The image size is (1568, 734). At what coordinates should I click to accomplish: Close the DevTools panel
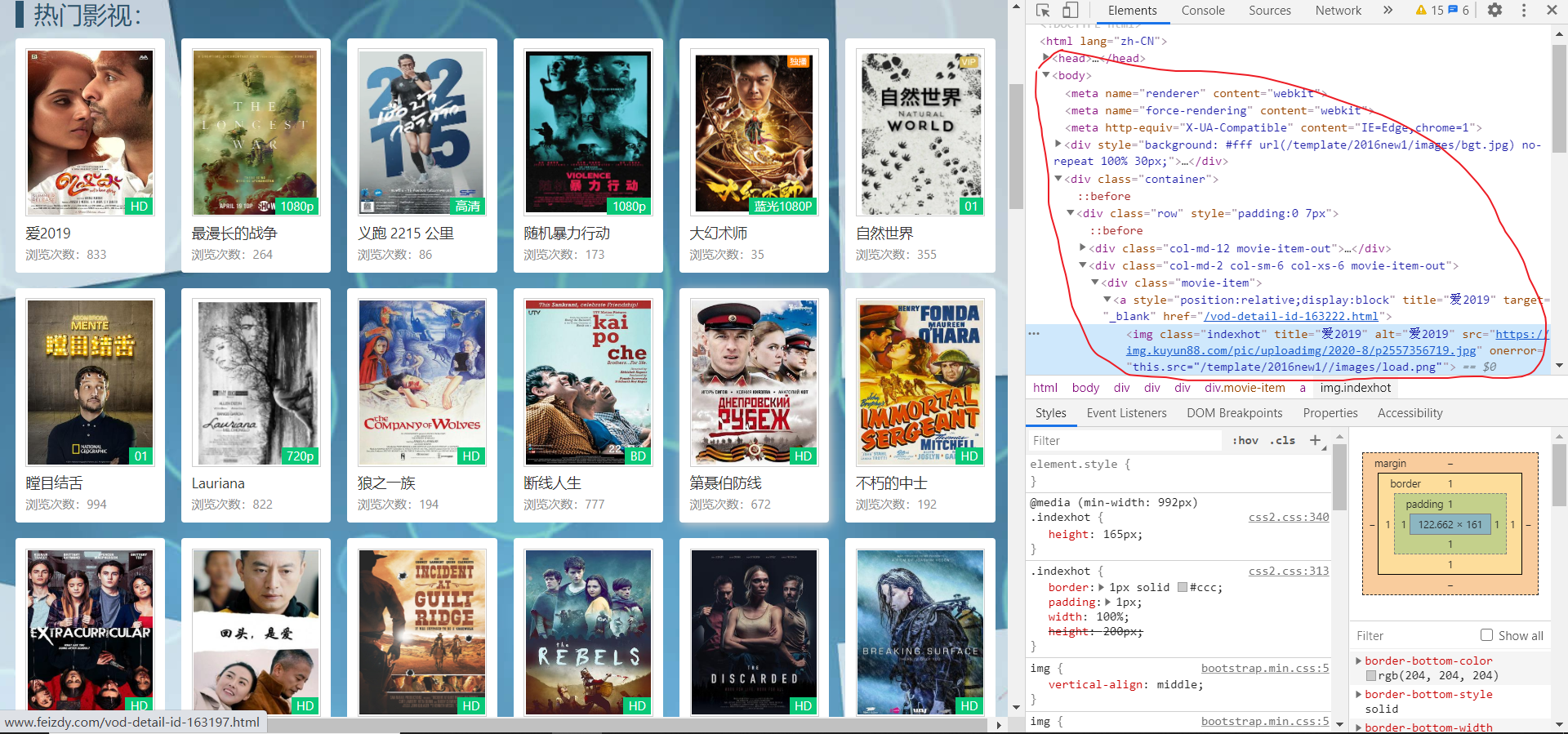tap(1552, 11)
